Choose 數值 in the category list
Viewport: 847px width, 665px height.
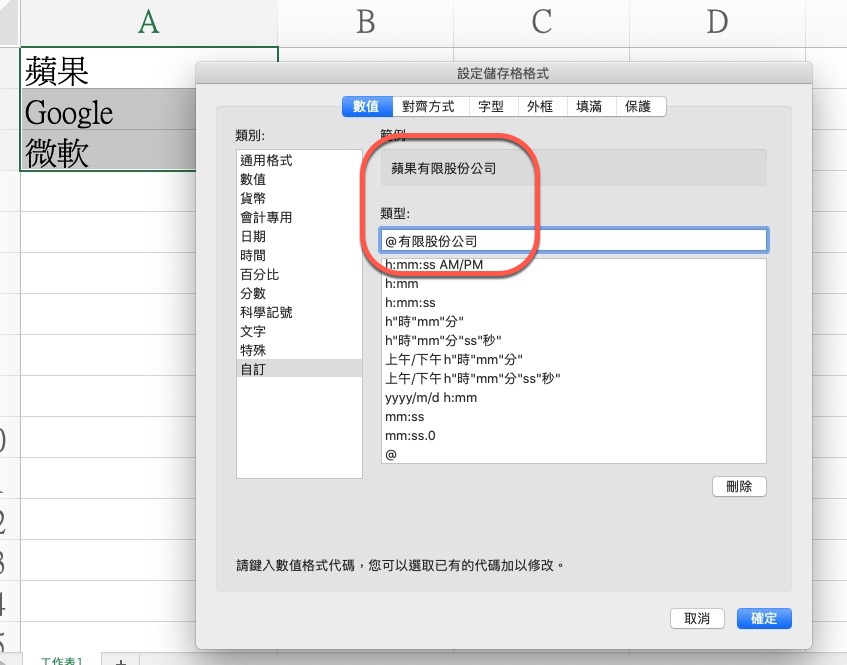[299, 179]
